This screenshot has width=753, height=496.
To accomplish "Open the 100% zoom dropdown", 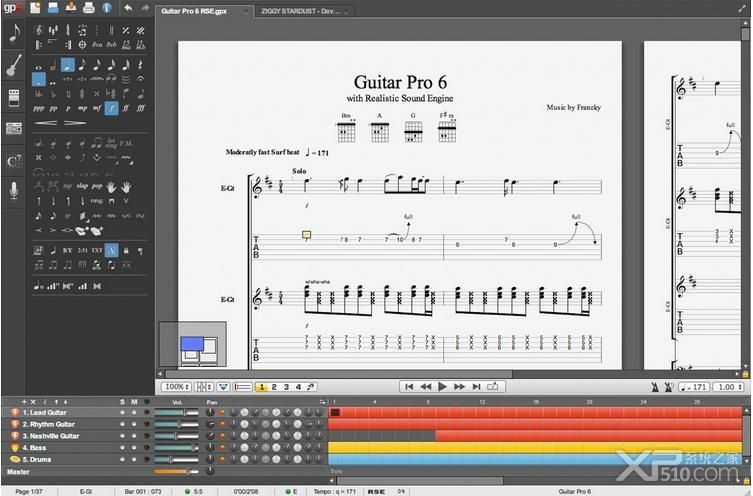I will pyautogui.click(x=177, y=387).
